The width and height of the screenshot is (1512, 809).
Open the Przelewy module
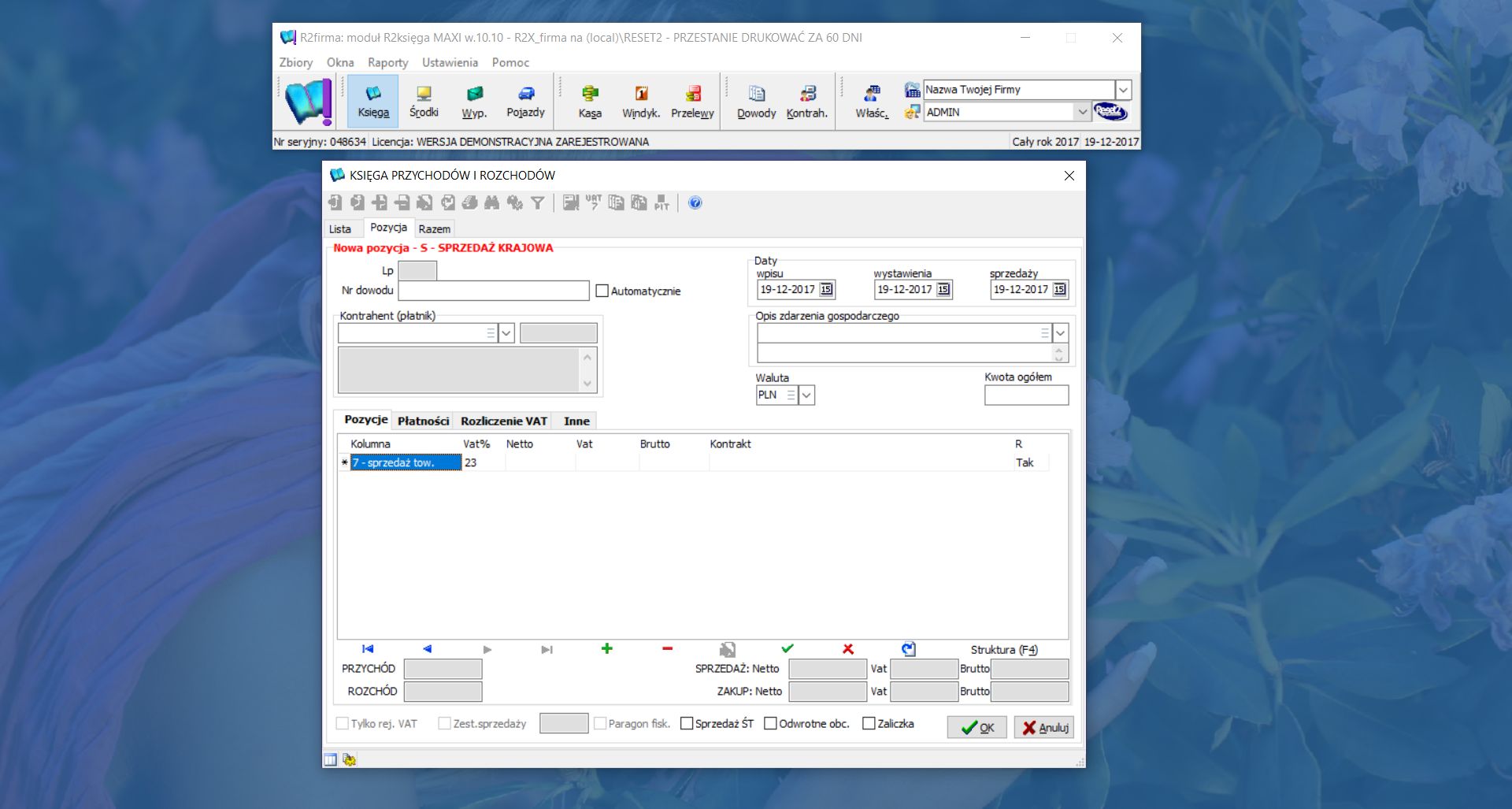tap(692, 101)
